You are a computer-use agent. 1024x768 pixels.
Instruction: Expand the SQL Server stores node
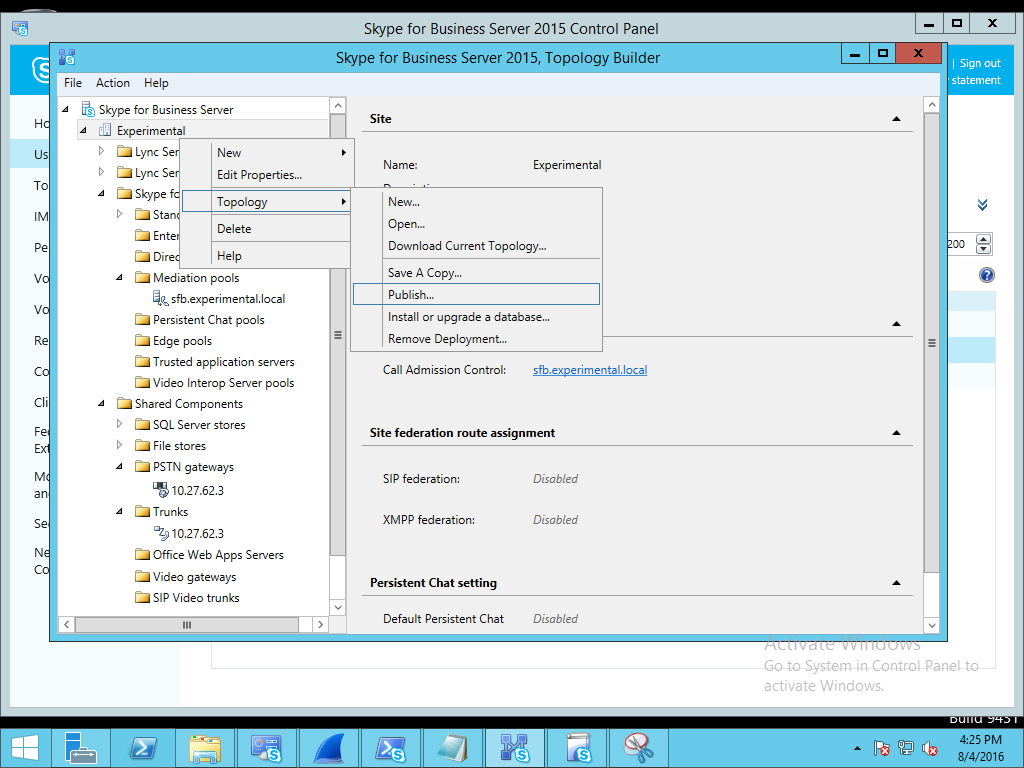(119, 425)
